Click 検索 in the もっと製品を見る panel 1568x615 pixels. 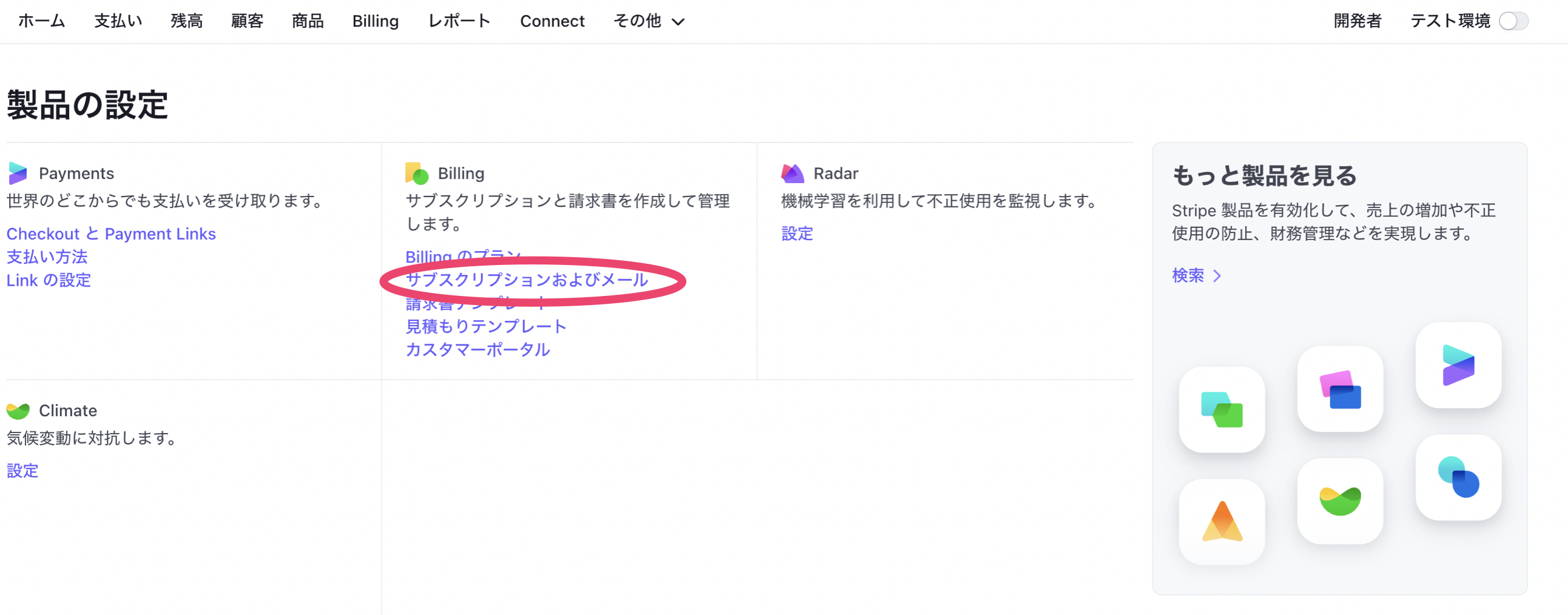coord(1190,275)
